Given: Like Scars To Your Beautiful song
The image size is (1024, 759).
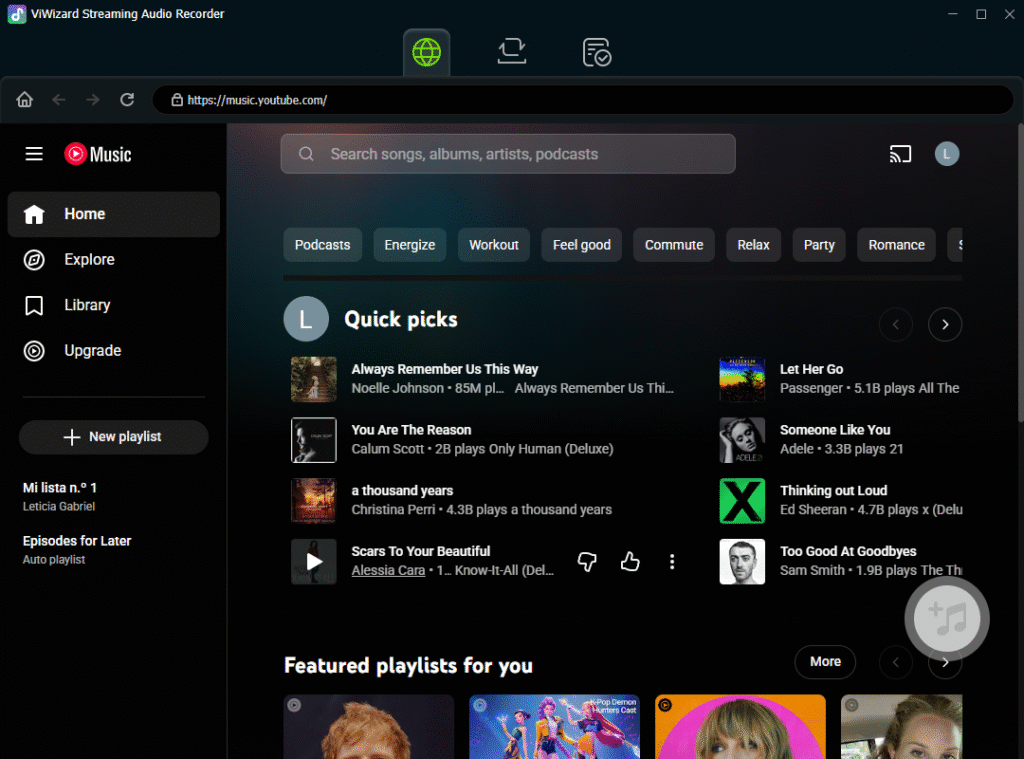Looking at the screenshot, I should coord(630,562).
